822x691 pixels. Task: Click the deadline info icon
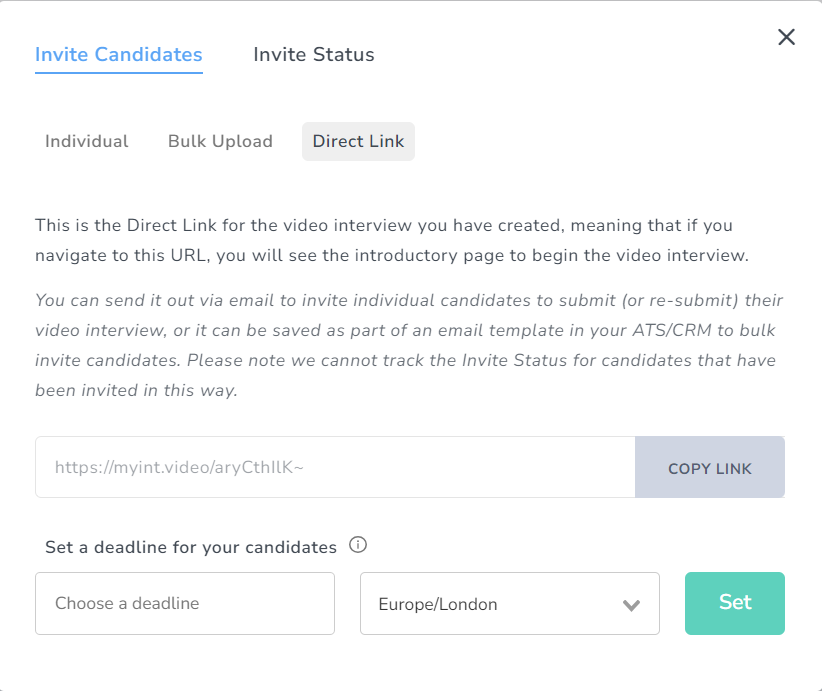[358, 545]
